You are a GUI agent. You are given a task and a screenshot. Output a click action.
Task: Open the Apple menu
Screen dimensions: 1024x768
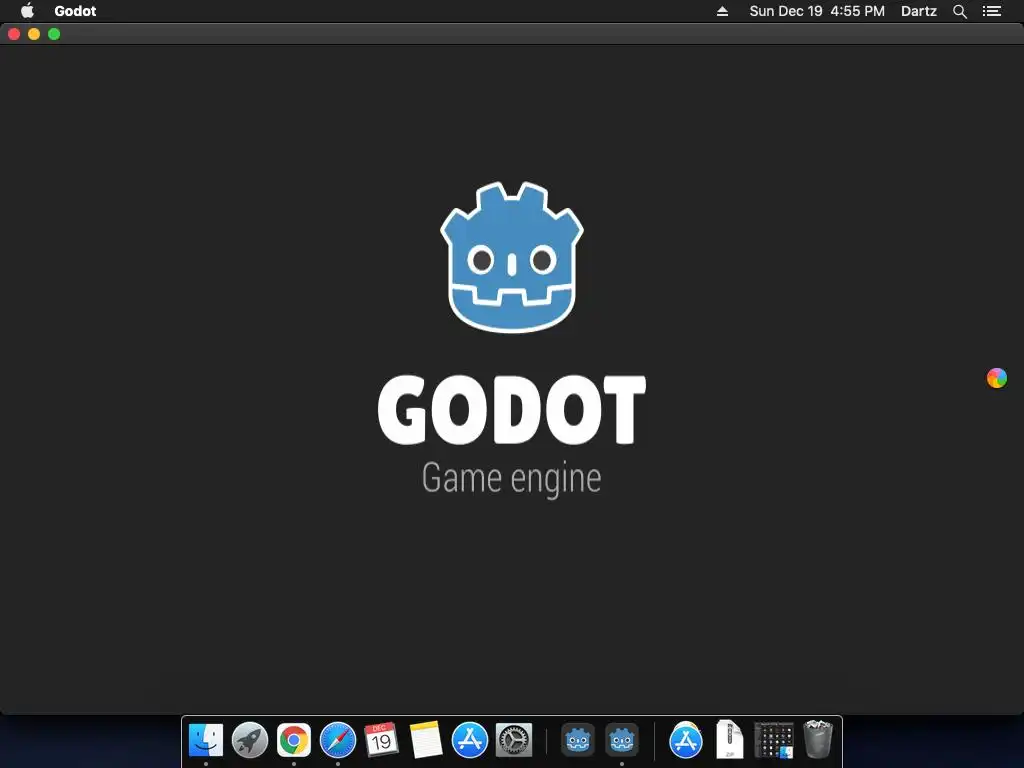(x=27, y=11)
